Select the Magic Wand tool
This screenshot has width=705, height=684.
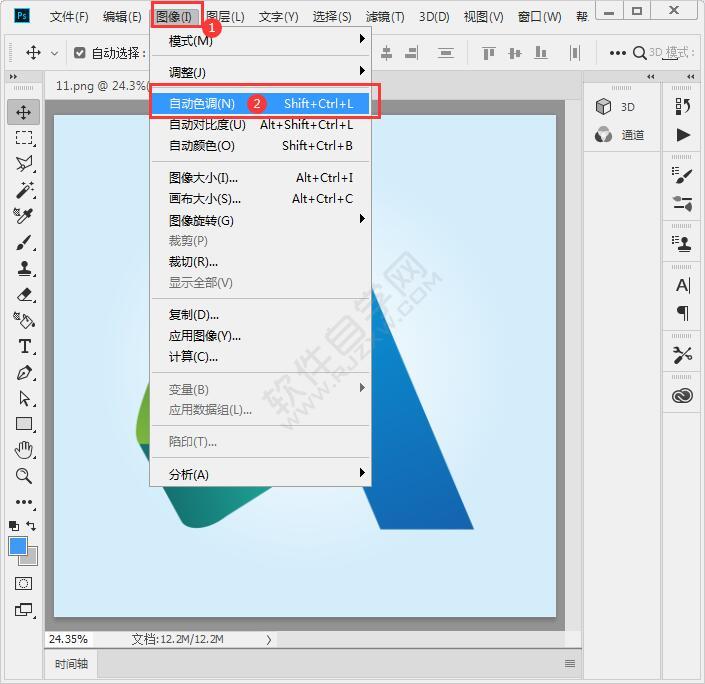point(24,190)
